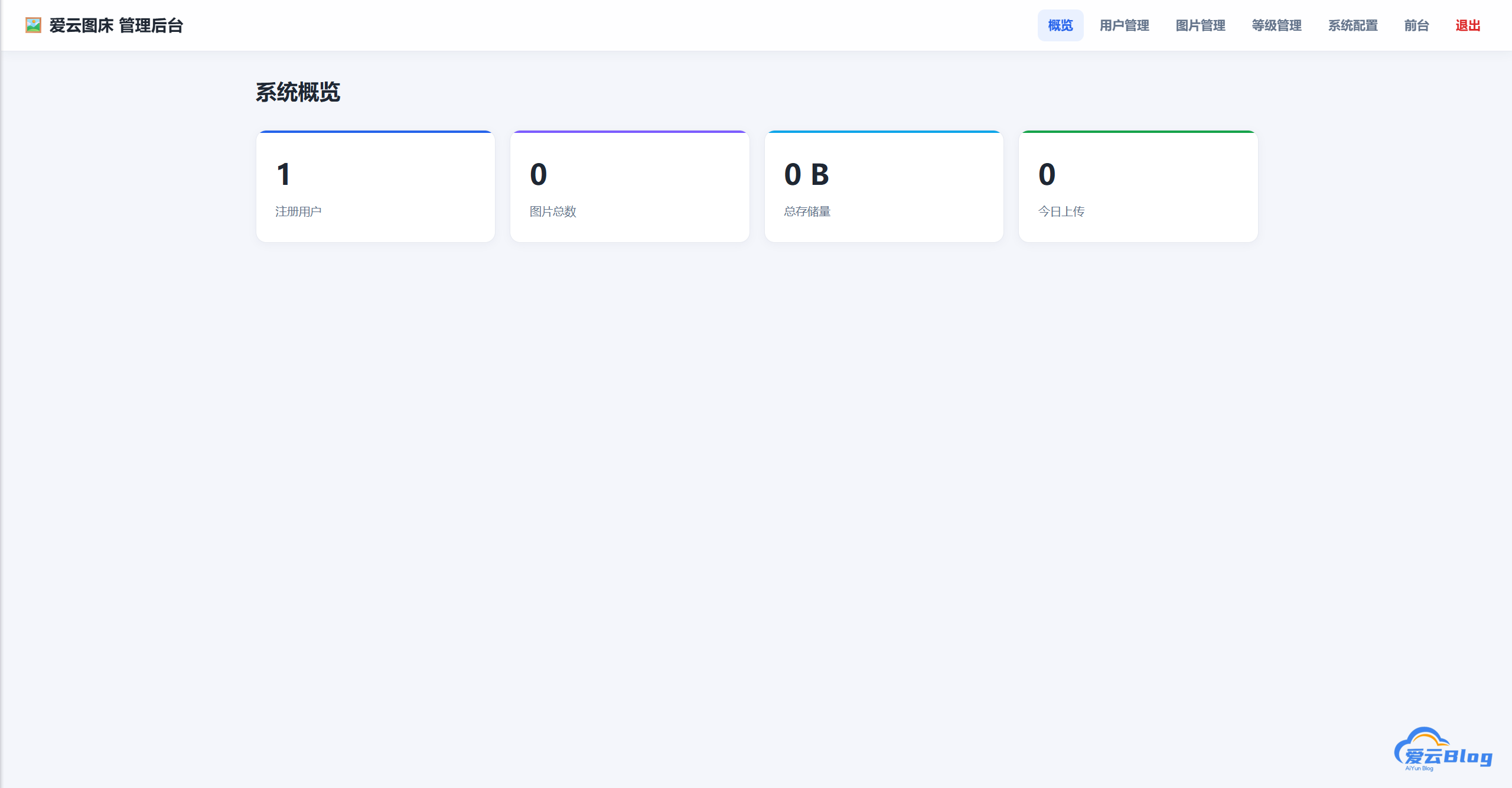Click the 0 B storage value
1512x788 pixels.
(807, 174)
